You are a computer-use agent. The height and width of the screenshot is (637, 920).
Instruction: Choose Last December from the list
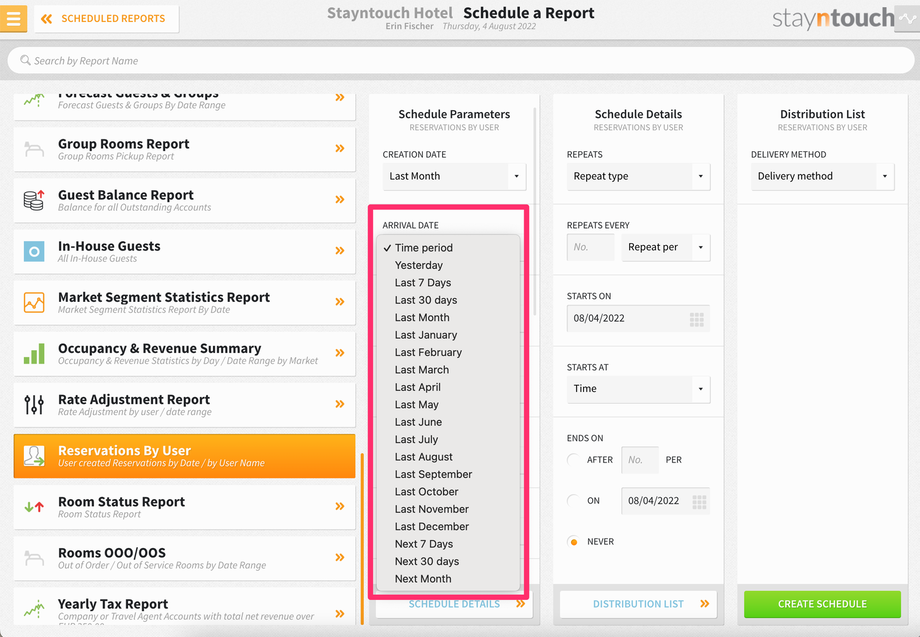click(x=448, y=527)
